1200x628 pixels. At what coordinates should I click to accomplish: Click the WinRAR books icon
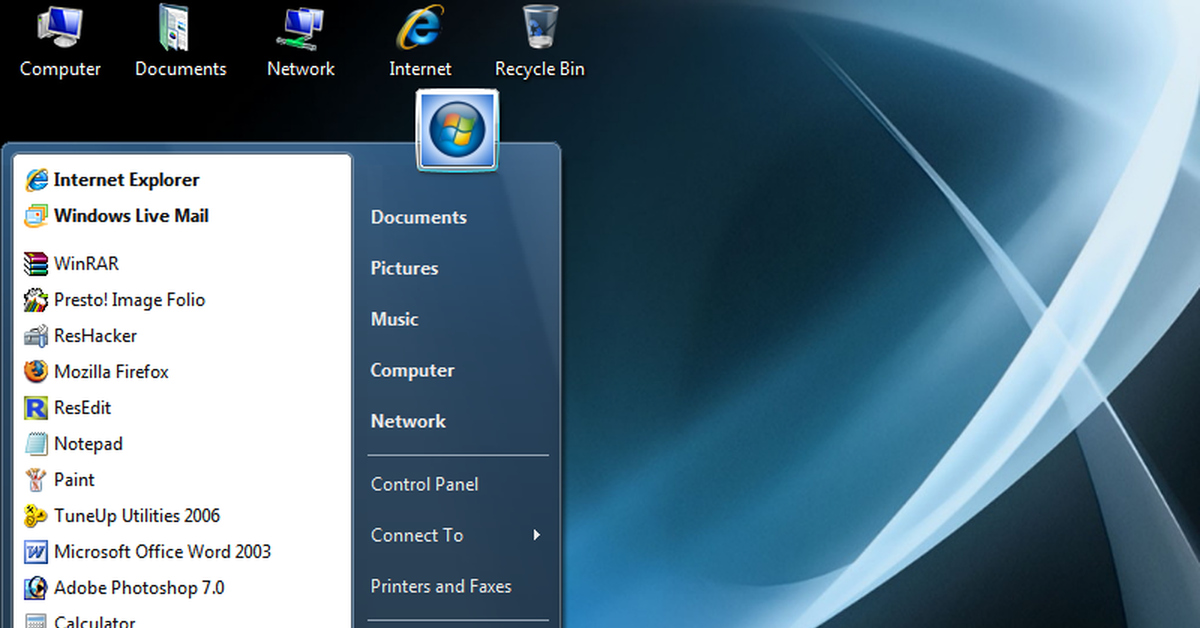pos(37,264)
